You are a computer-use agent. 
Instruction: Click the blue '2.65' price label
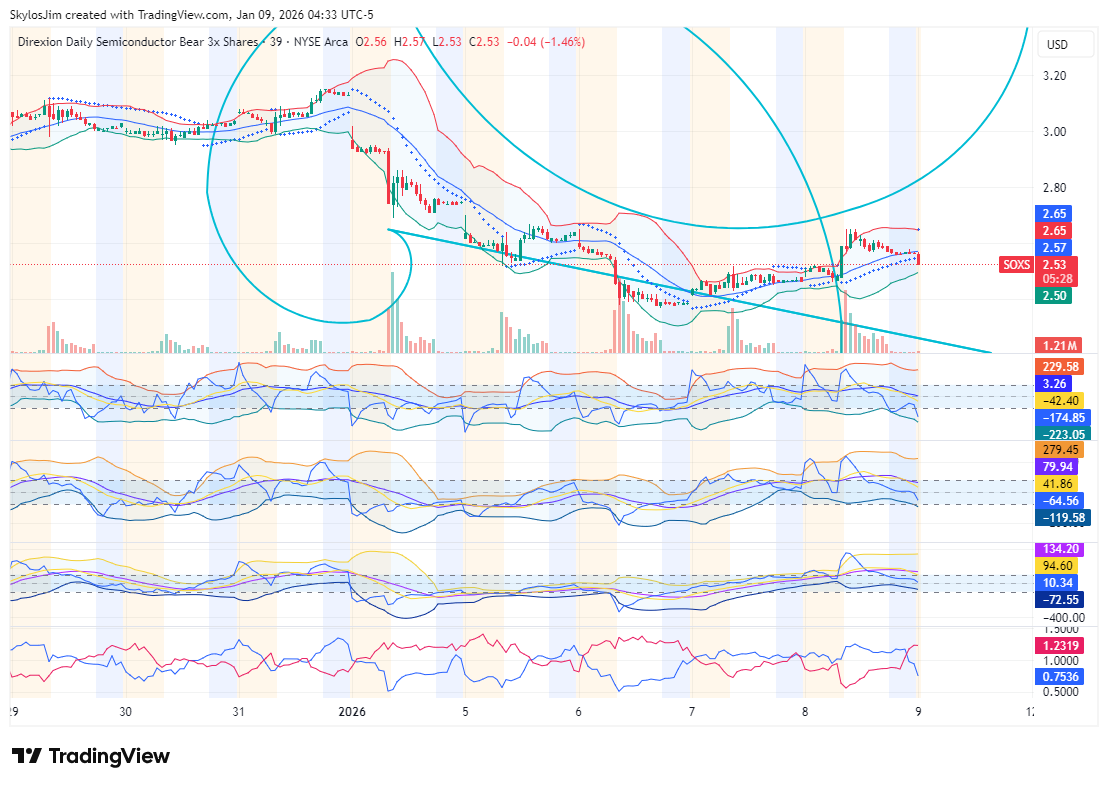1054,213
